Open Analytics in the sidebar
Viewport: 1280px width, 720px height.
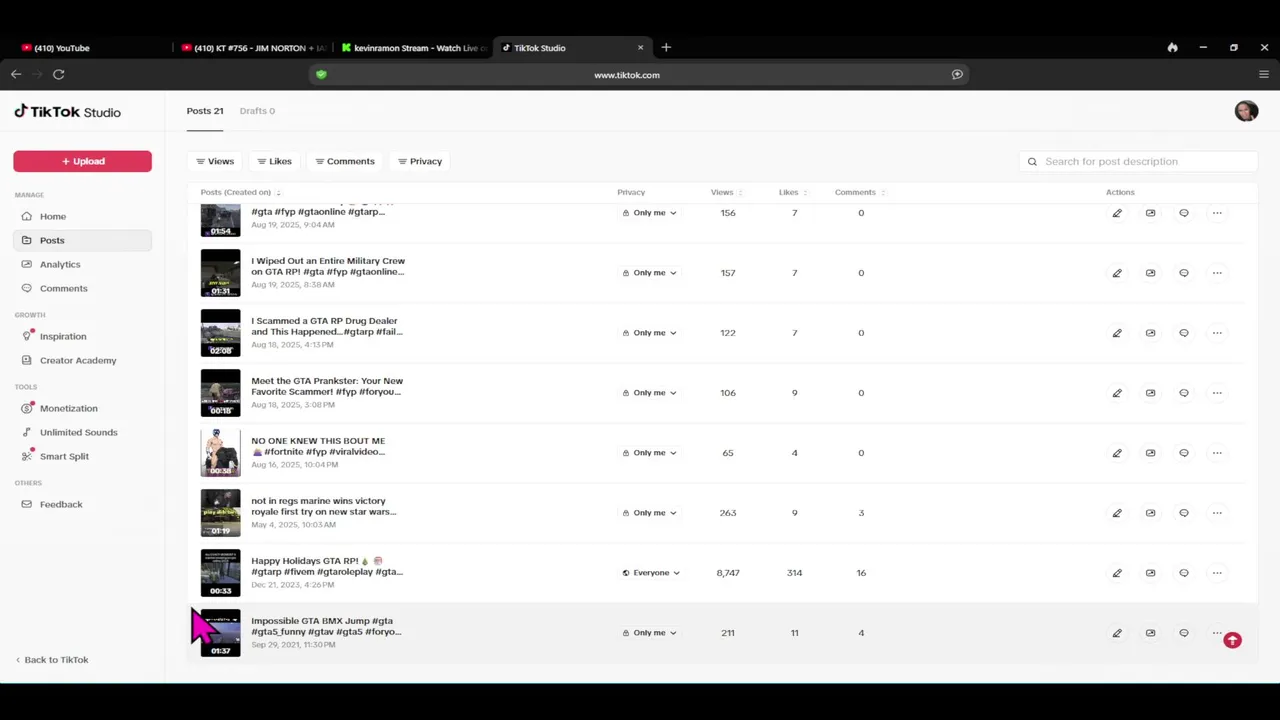82,264
